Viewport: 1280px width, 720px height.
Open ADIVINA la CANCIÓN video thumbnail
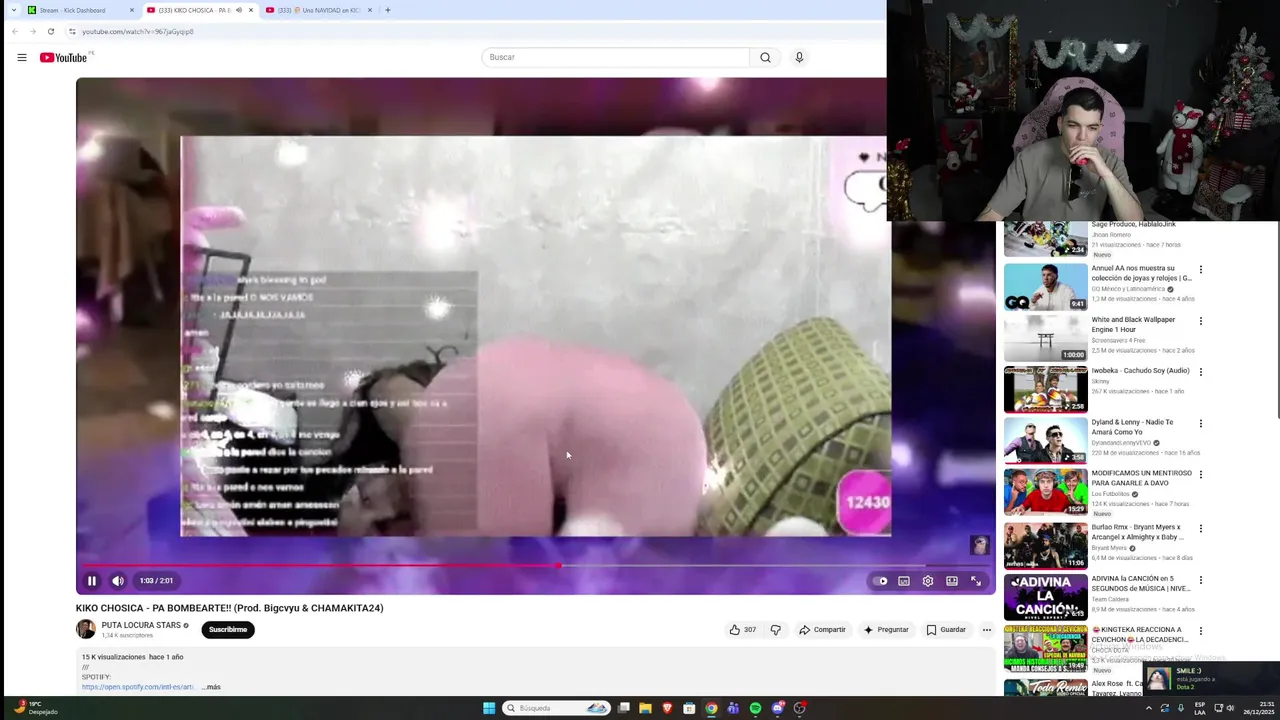(x=1045, y=597)
